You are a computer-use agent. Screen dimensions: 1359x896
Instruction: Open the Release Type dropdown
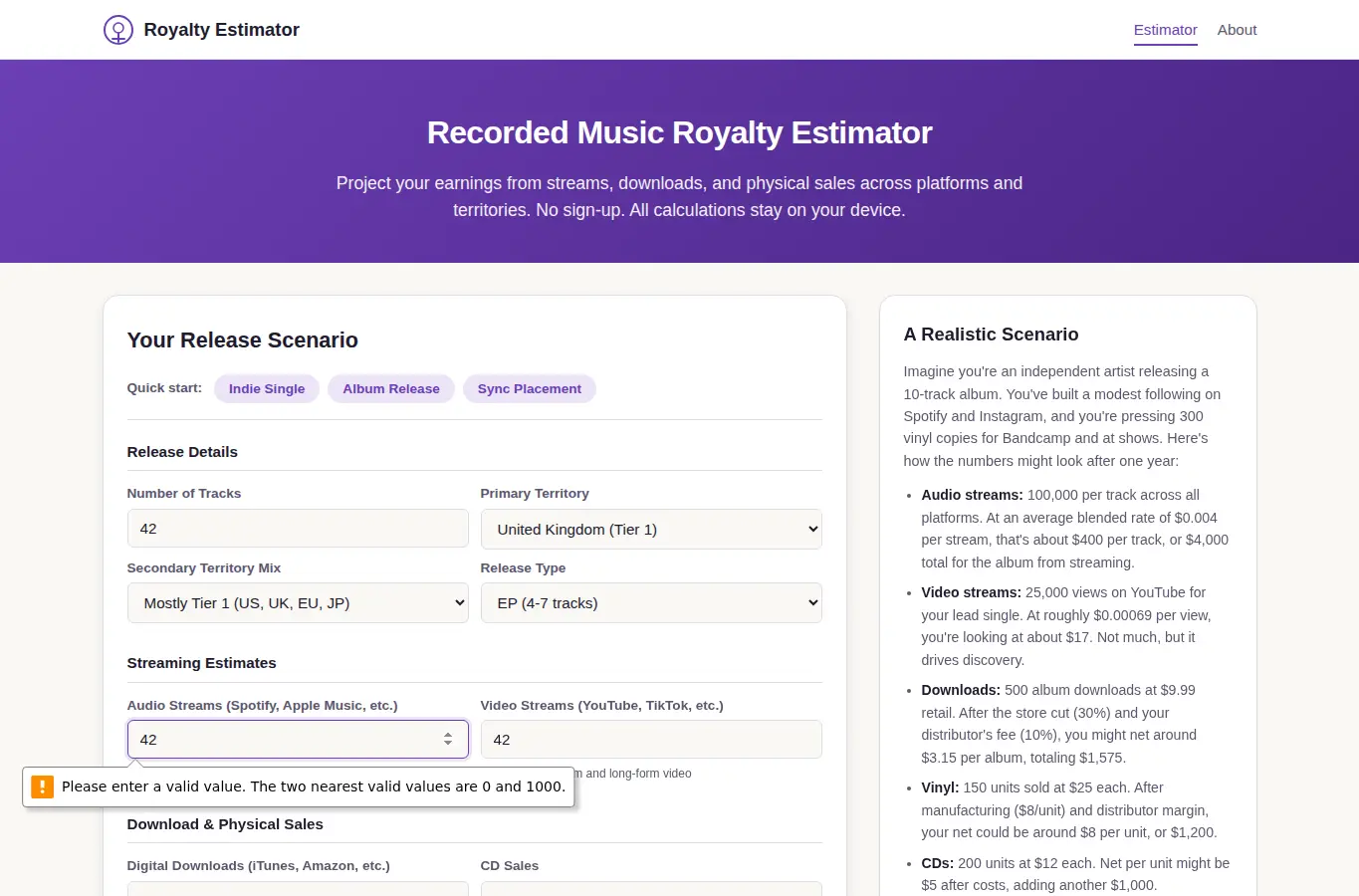[x=651, y=602]
